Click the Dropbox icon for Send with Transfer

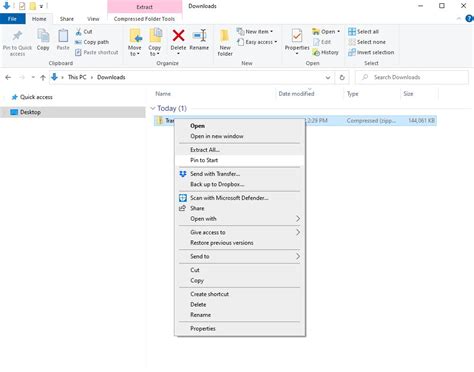coord(183,174)
